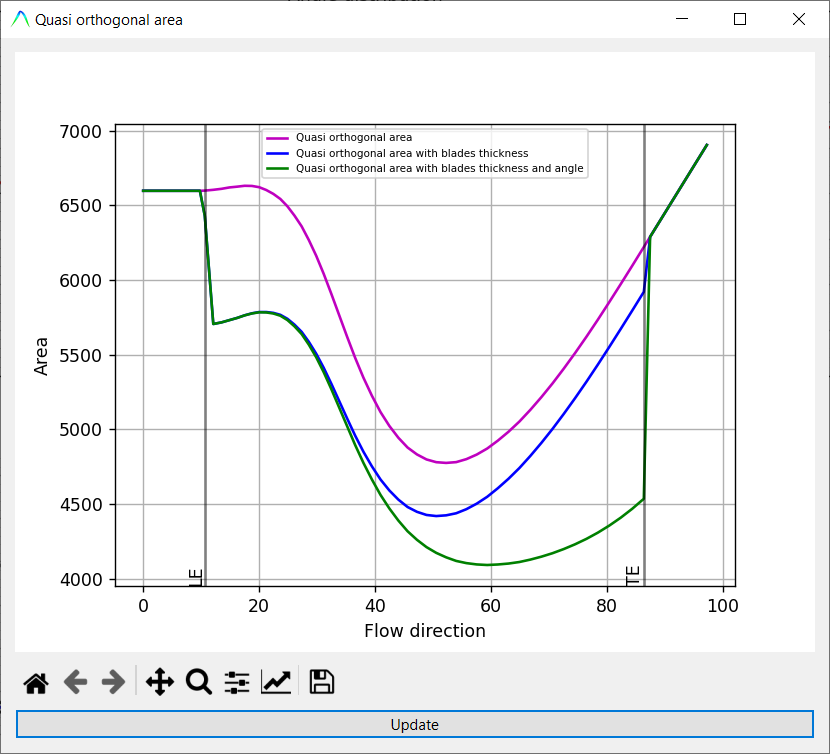Go back to previous plot view

(x=75, y=683)
